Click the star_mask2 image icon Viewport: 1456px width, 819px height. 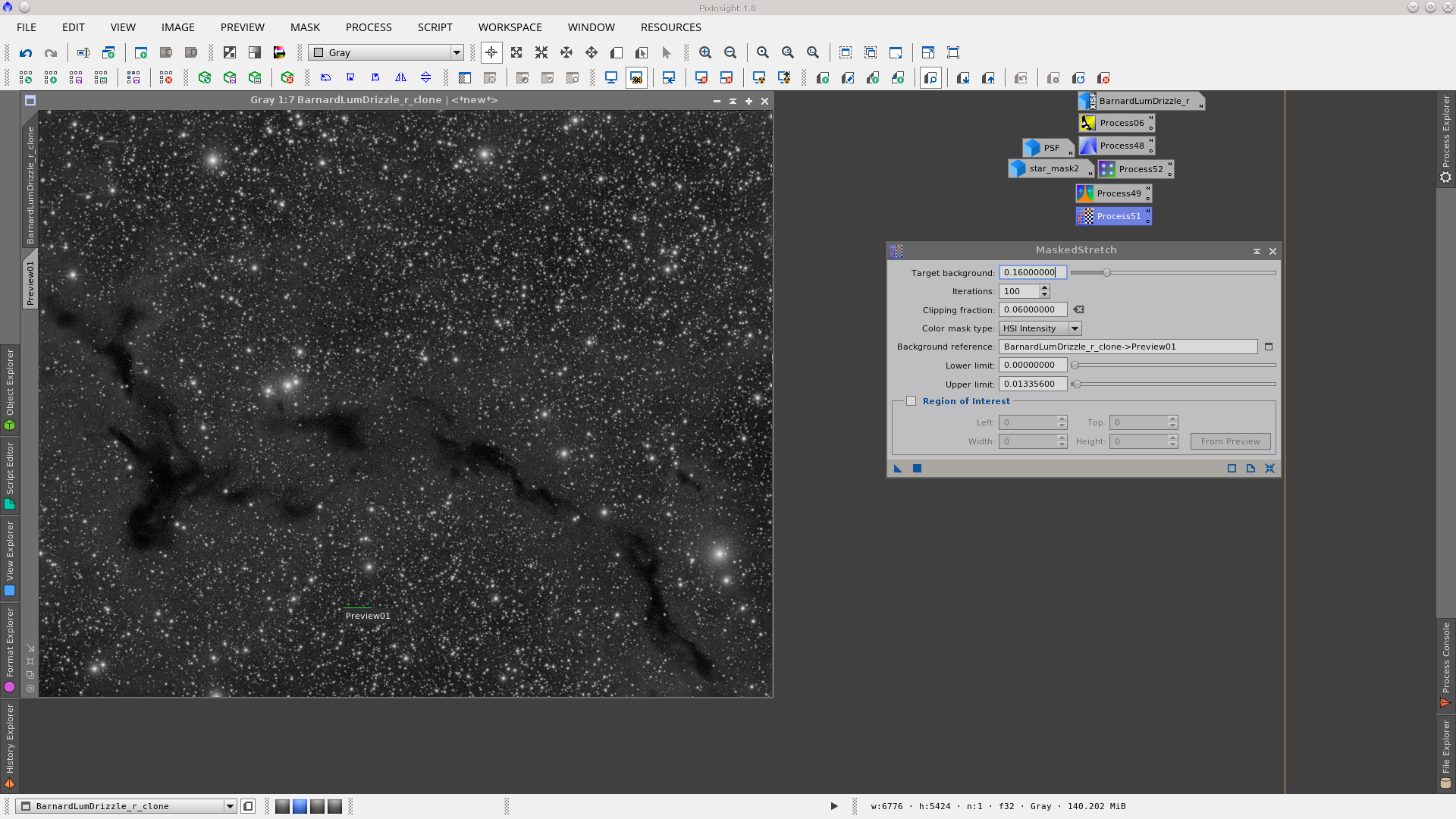(1050, 168)
